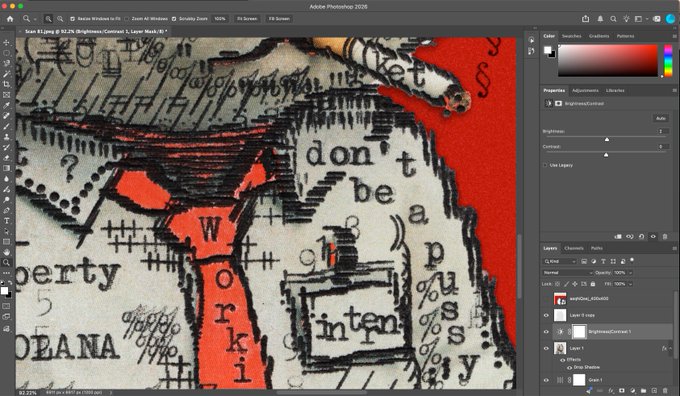This screenshot has width=680, height=396.
Task: Select the Pen tool
Action: coord(7,210)
